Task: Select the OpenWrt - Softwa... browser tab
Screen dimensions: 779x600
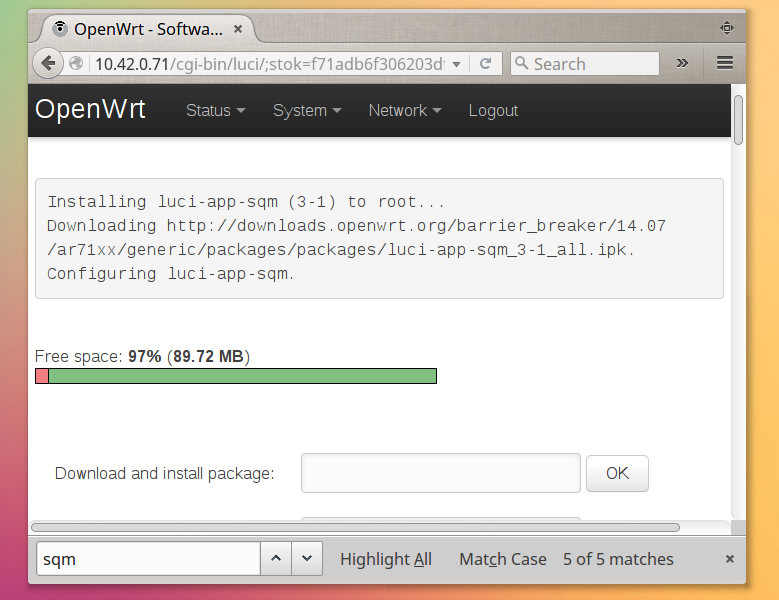Action: point(147,29)
